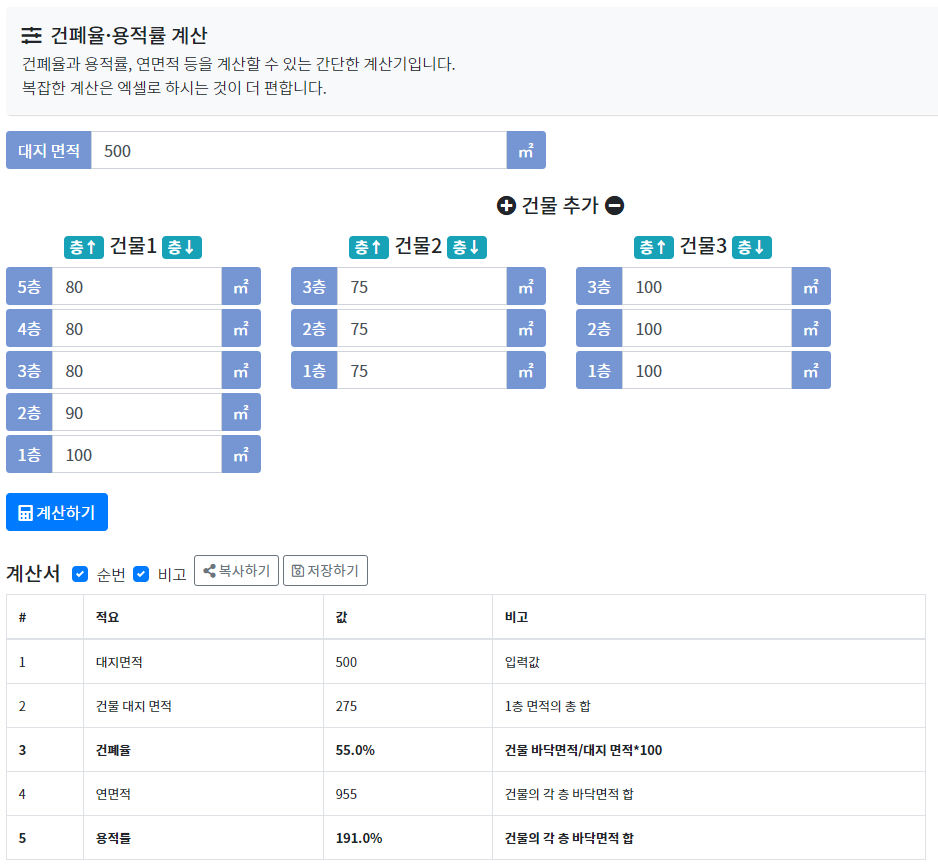
Task: Click the 건물 추가 label
Action: (x=560, y=205)
